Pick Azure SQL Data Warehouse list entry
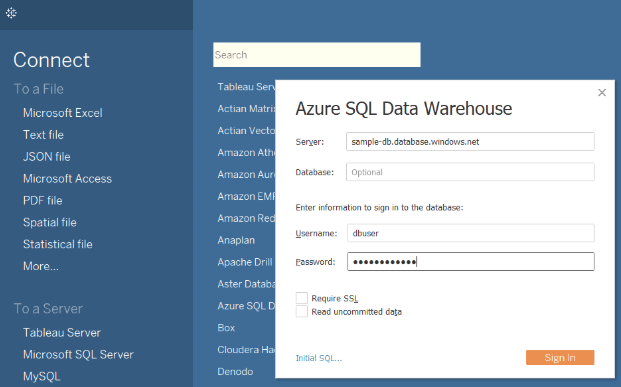The height and width of the screenshot is (387, 621). [x=246, y=306]
